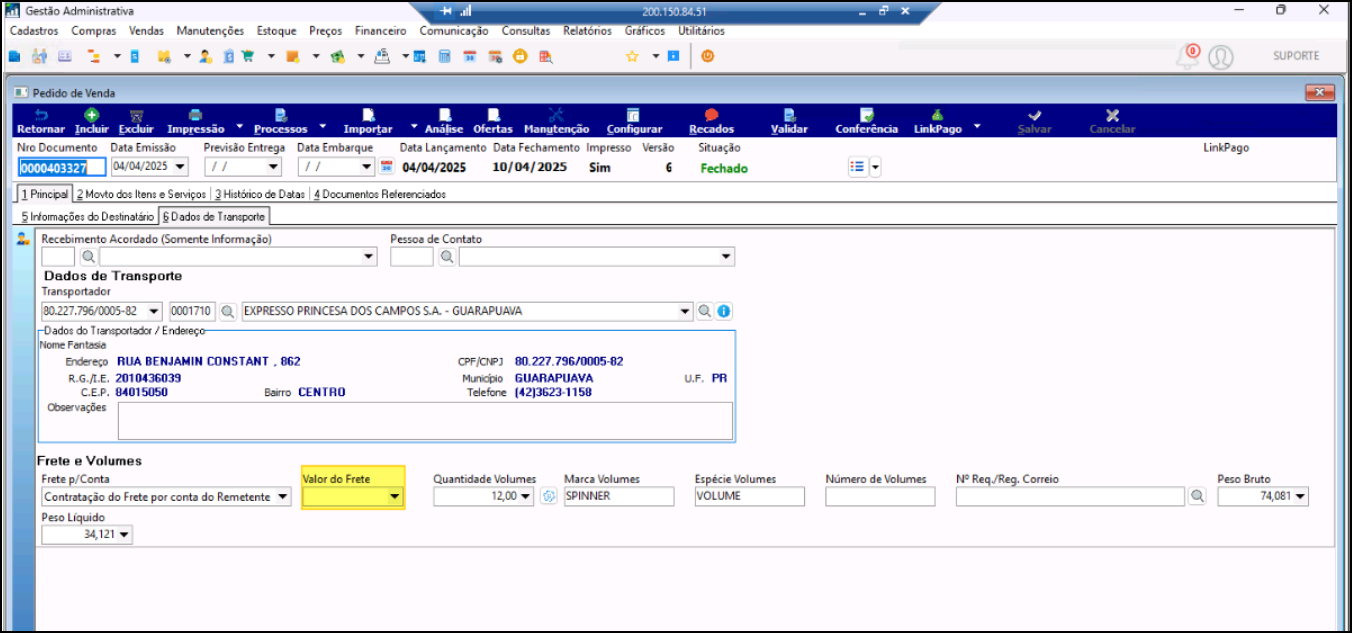The width and height of the screenshot is (1352, 633).
Task: Click the Marca Volumes field containing SPINNER
Action: tap(619, 496)
